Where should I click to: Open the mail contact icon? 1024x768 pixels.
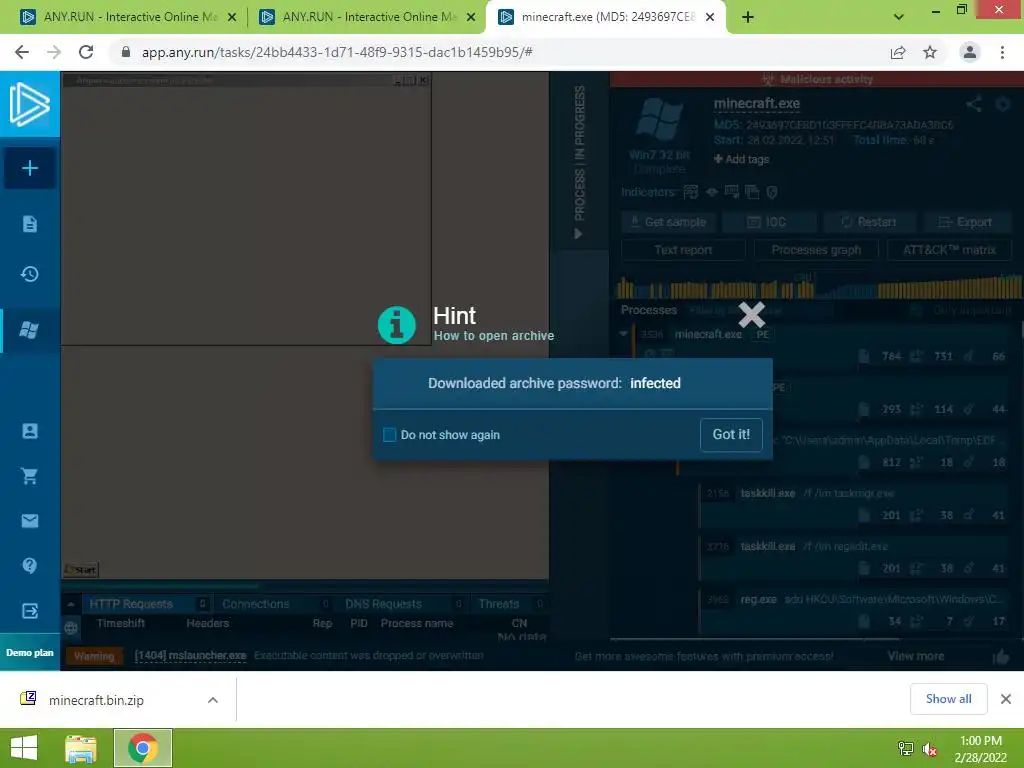(x=29, y=520)
